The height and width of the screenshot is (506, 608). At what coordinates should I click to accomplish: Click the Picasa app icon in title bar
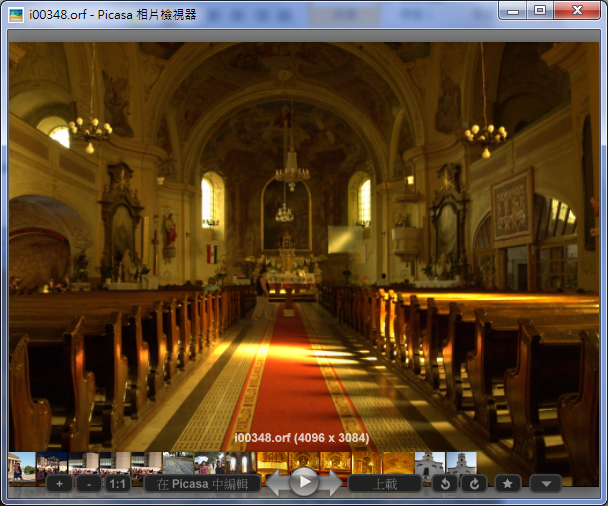pyautogui.click(x=16, y=15)
